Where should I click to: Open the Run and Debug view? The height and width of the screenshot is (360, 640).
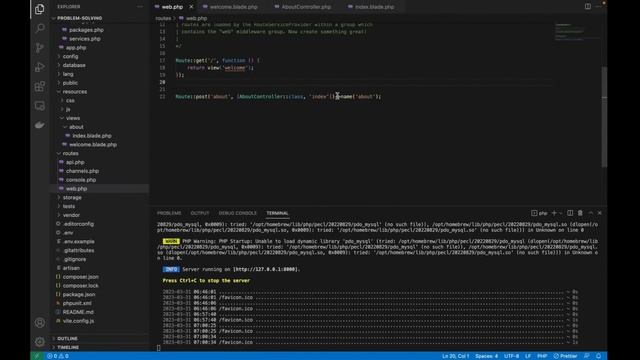40,67
